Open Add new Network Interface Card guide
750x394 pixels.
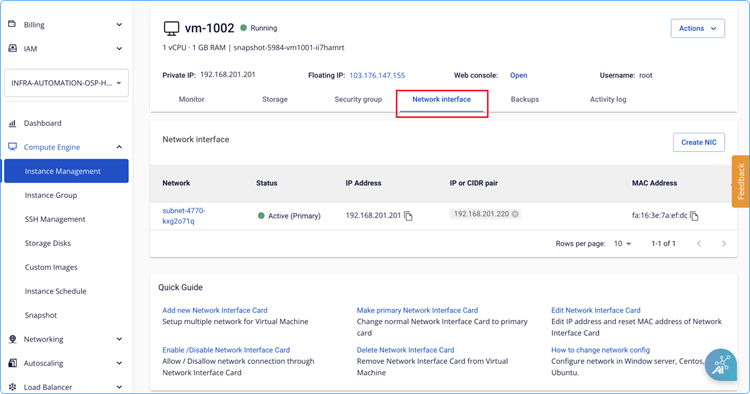(215, 310)
